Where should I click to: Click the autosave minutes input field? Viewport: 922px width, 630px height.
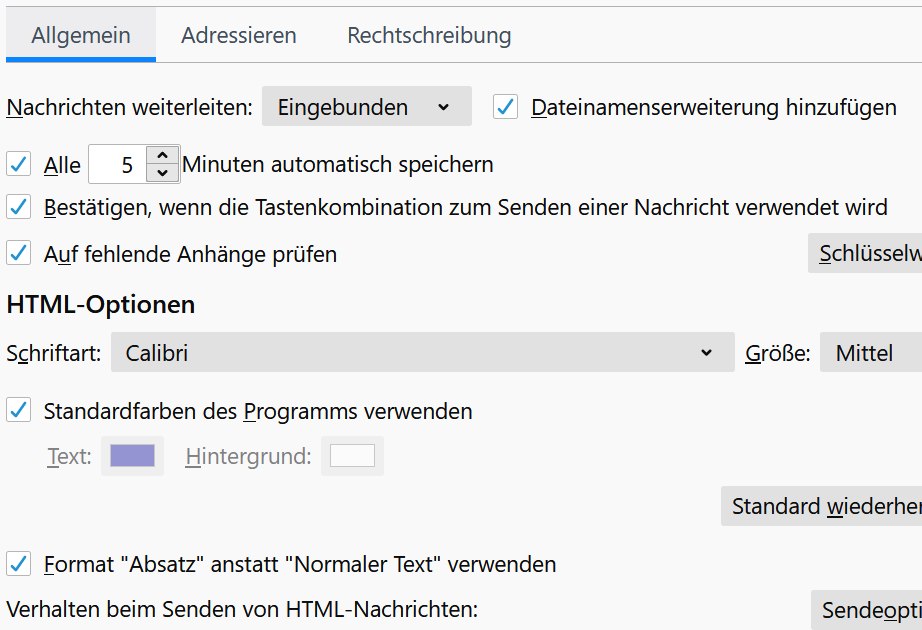(x=118, y=165)
